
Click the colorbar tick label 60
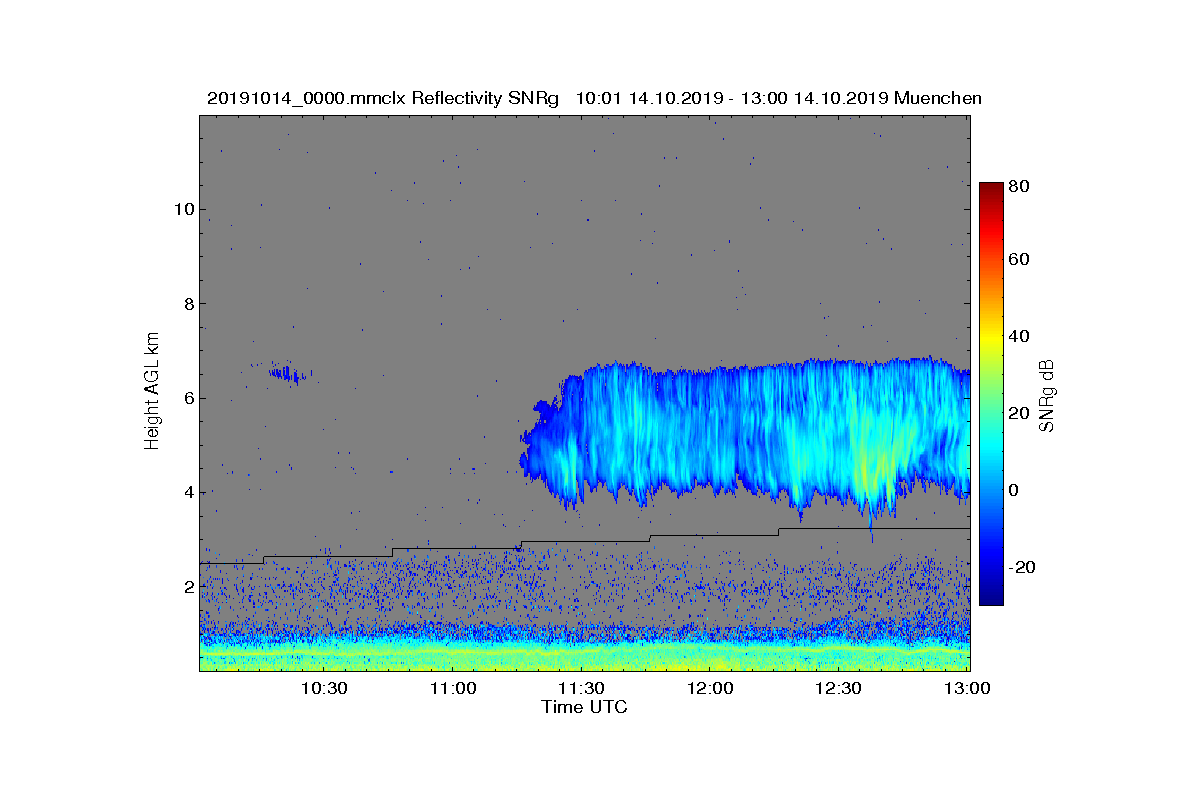[1020, 260]
